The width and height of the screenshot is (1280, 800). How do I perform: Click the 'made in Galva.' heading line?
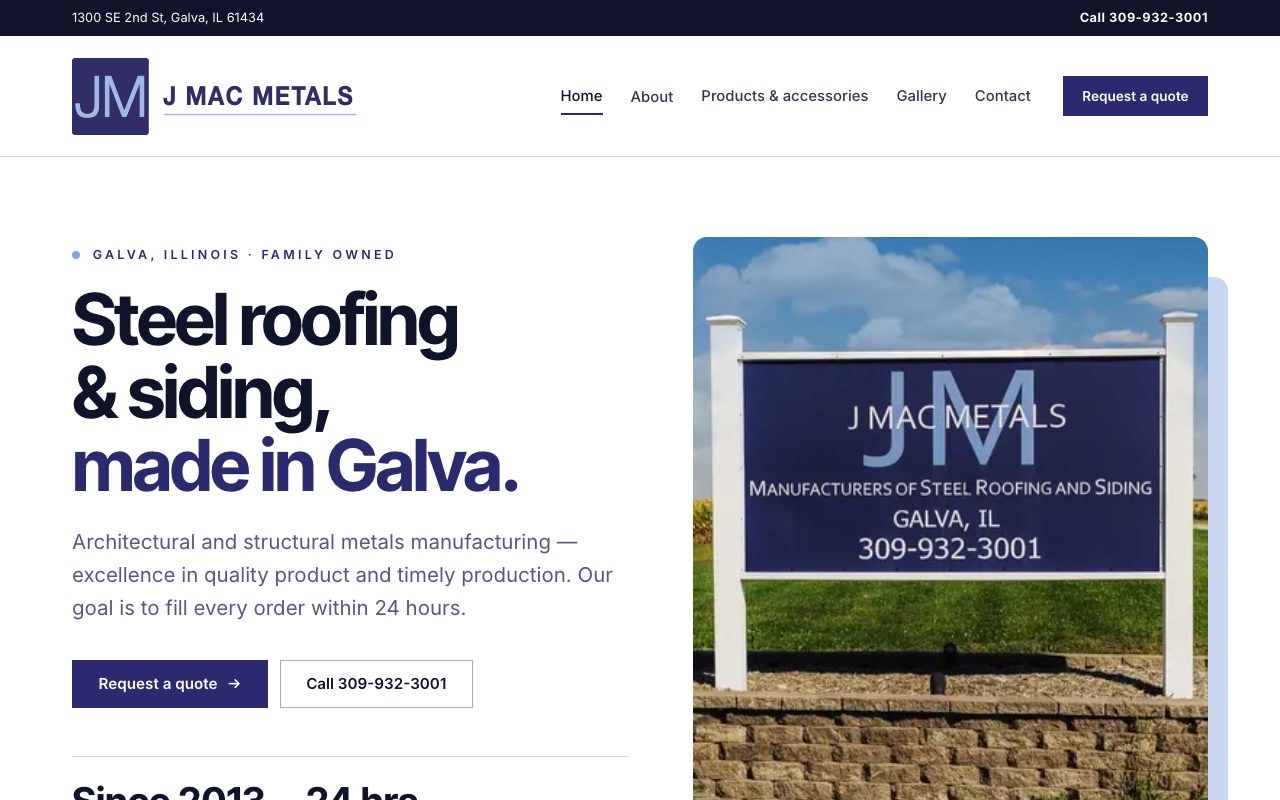point(295,466)
